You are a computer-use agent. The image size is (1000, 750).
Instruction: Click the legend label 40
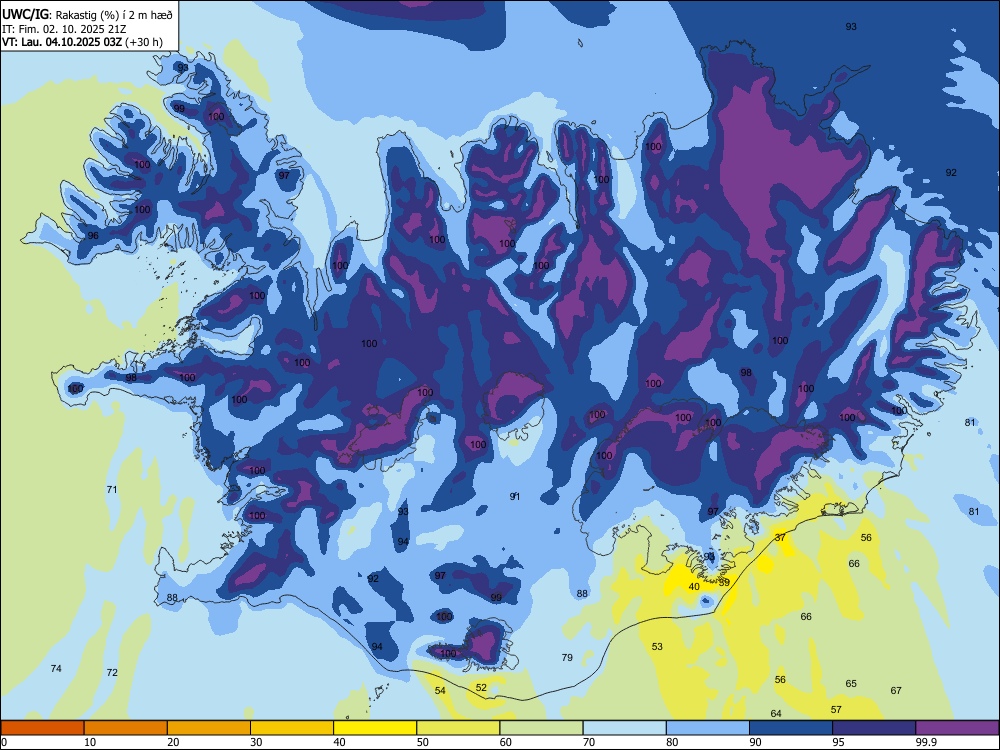[x=339, y=742]
